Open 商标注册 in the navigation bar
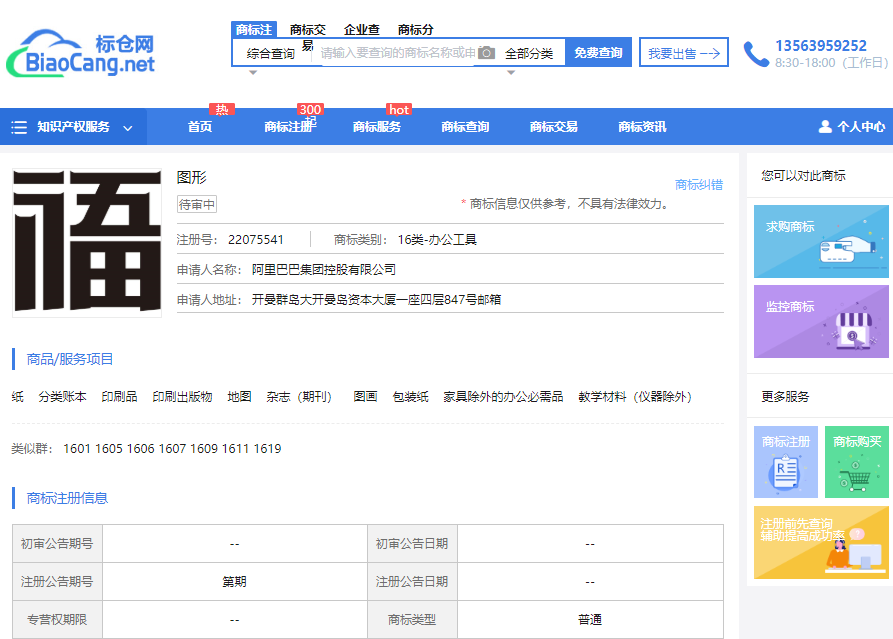893x639 pixels. point(289,126)
